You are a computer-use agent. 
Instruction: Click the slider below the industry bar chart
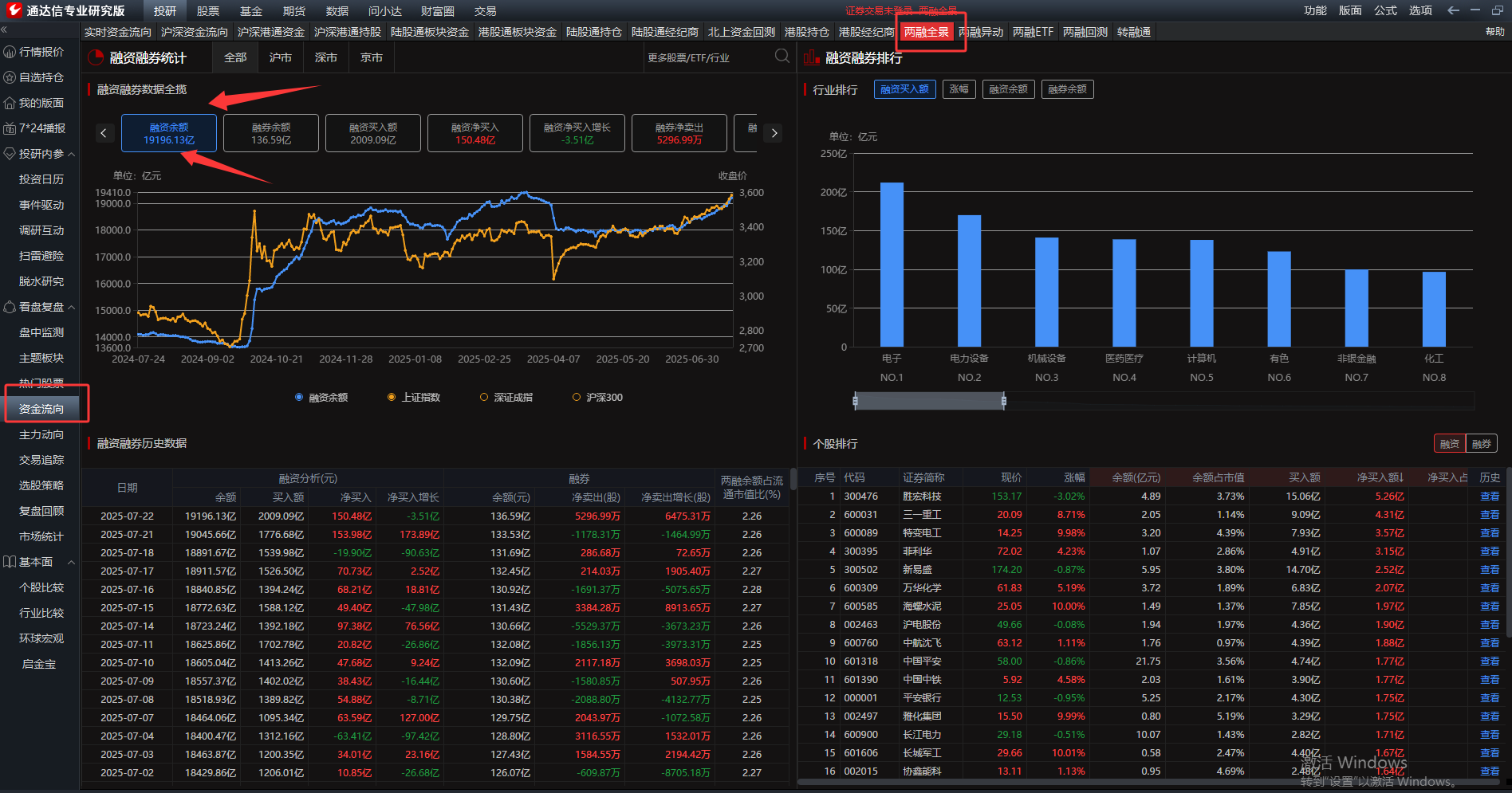929,400
